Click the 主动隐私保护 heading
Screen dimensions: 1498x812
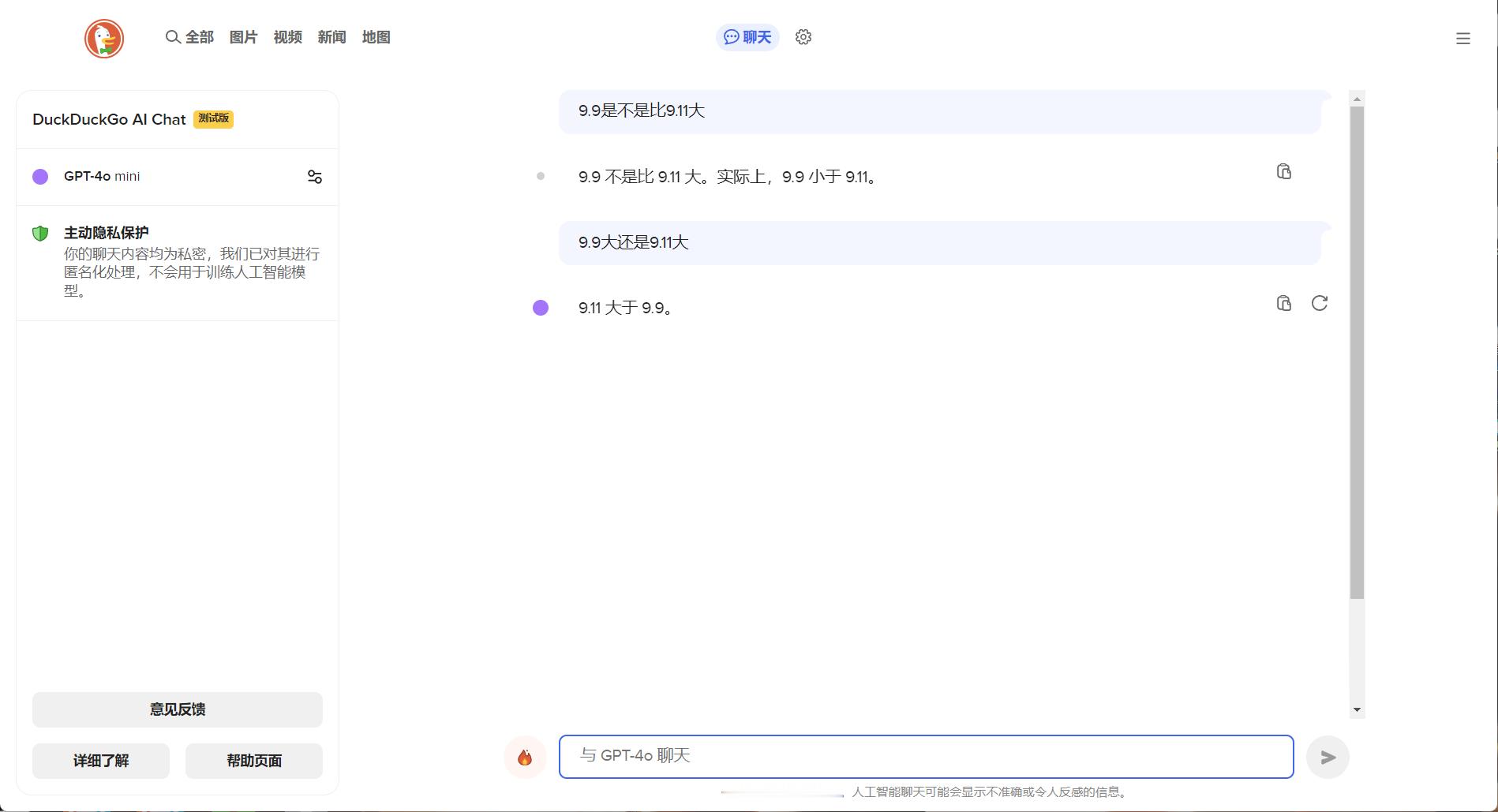(107, 233)
